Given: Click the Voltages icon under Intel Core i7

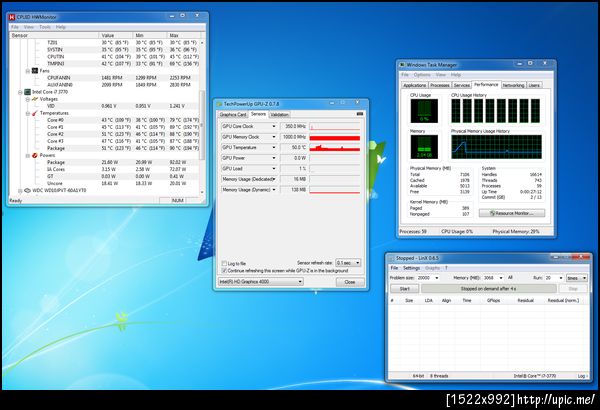Looking at the screenshot, I should point(35,99).
